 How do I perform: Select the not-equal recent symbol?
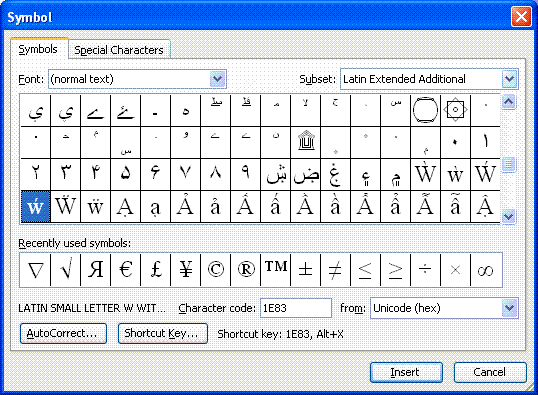click(x=336, y=270)
